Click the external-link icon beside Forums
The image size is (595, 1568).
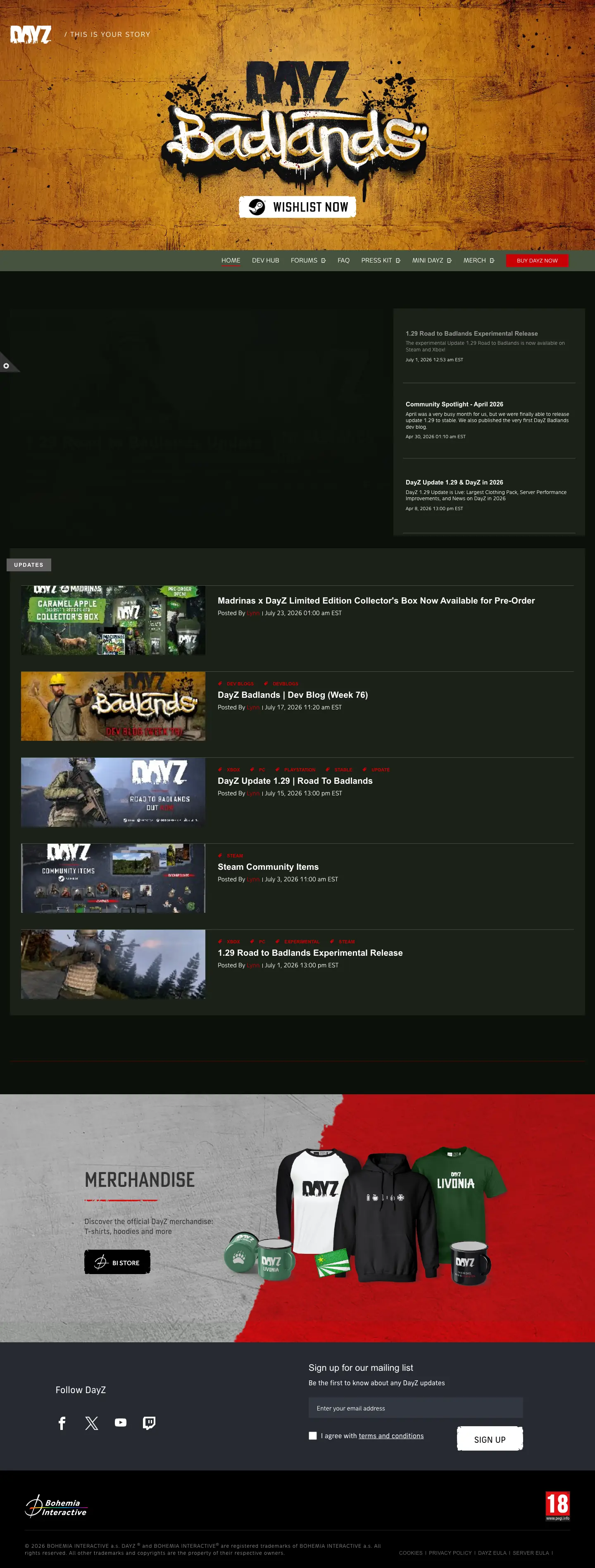(323, 260)
